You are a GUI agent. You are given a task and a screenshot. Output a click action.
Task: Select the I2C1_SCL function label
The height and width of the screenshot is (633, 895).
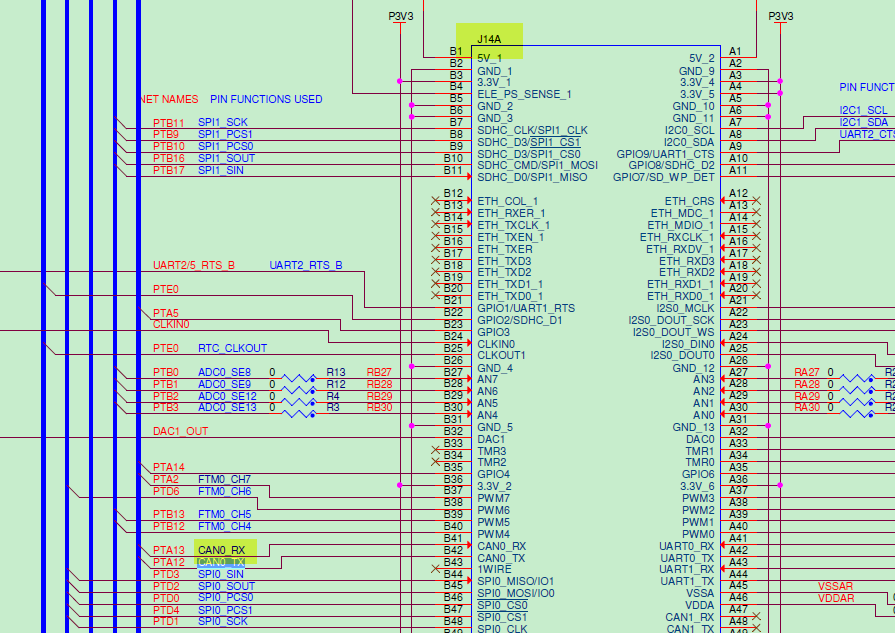click(864, 110)
